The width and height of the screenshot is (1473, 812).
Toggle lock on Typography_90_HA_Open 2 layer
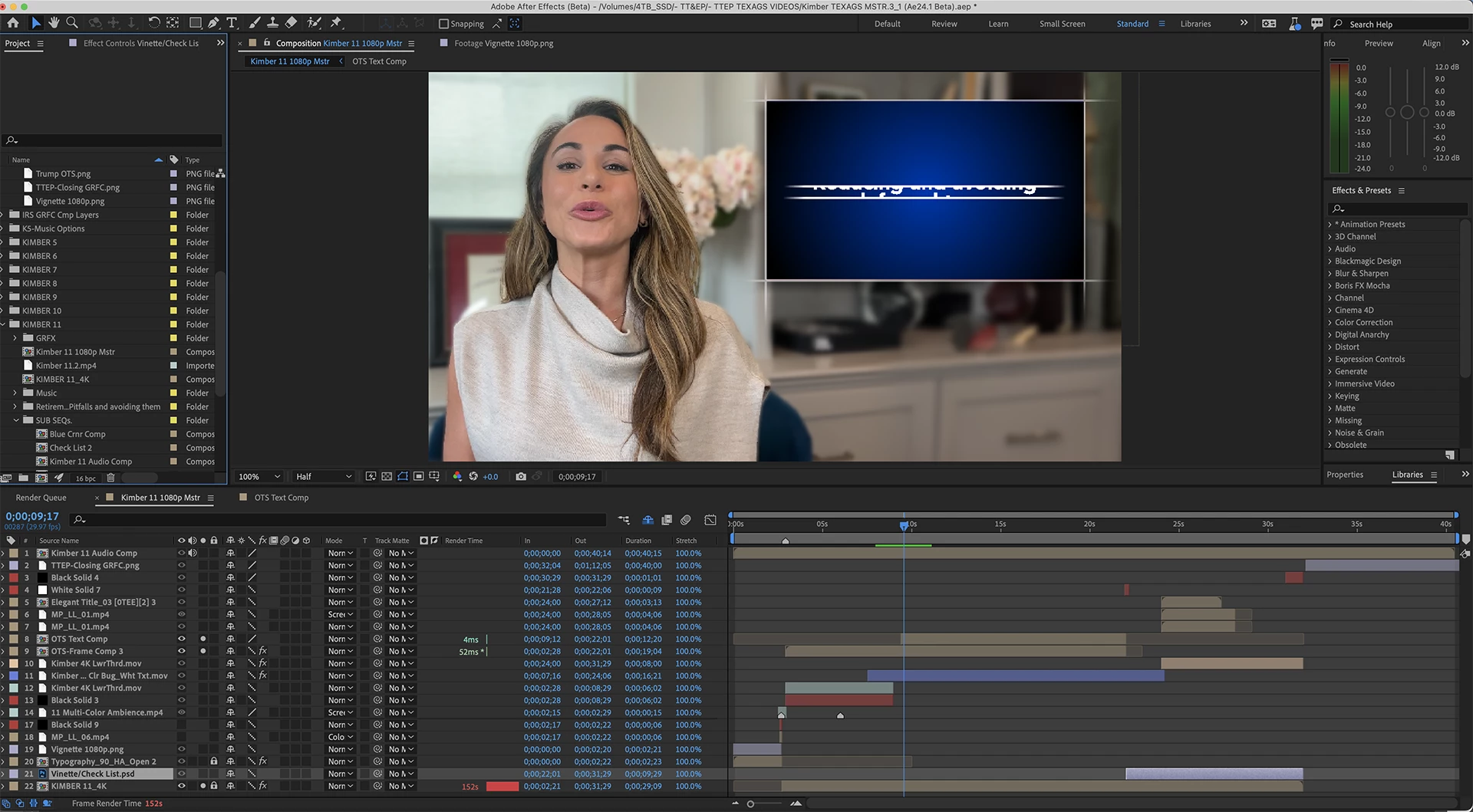click(x=214, y=761)
